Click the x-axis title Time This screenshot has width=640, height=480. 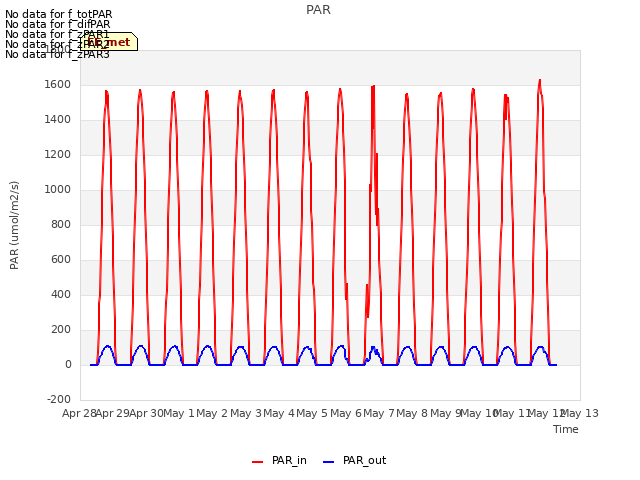pyautogui.click(x=565, y=429)
